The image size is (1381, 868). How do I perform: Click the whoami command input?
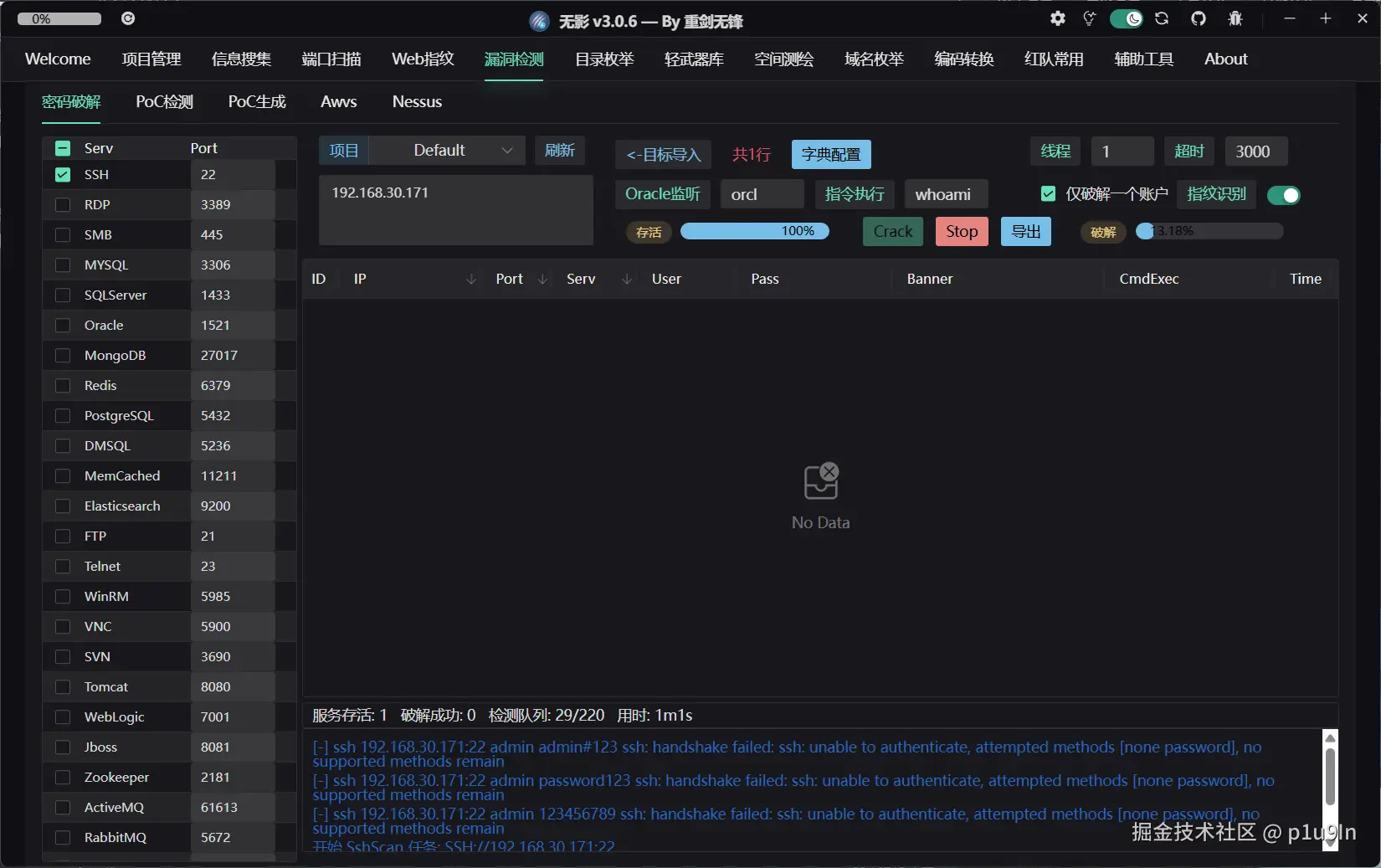(x=947, y=194)
